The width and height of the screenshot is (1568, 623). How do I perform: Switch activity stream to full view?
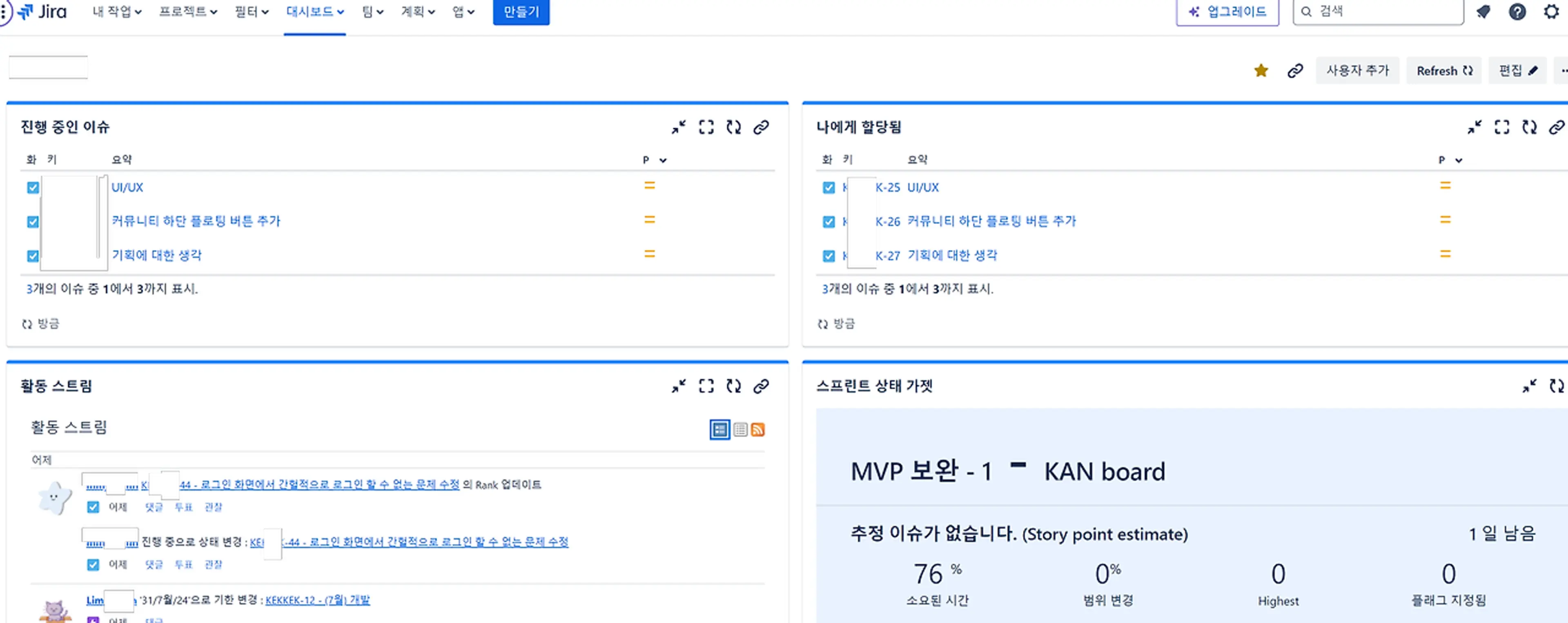coord(719,429)
